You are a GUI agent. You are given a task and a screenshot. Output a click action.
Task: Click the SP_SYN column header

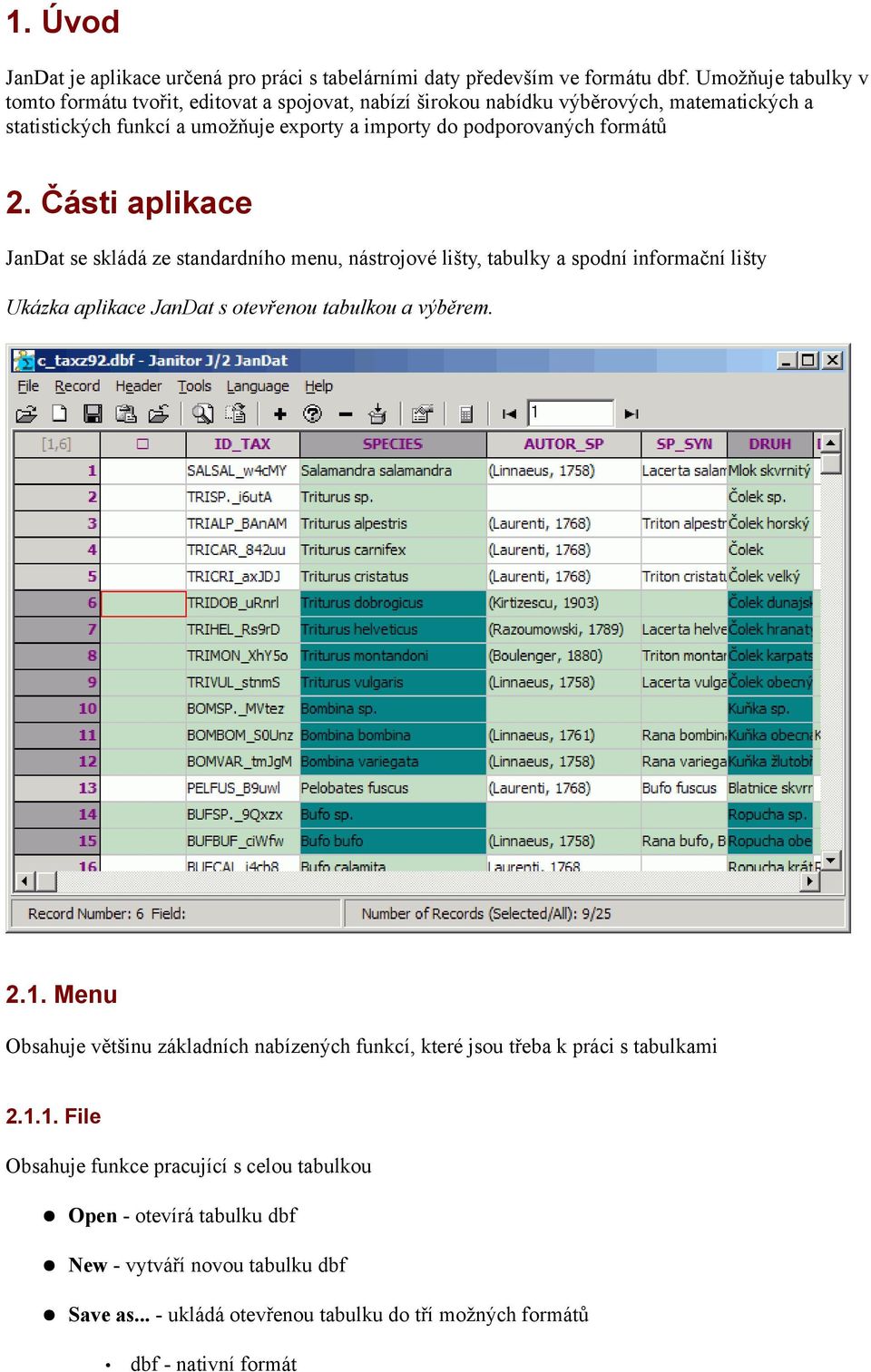coord(684,444)
